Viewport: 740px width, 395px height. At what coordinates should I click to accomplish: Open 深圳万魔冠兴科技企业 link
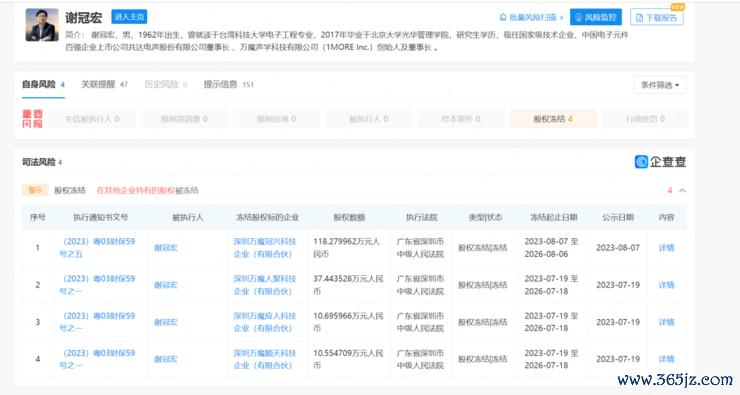tap(265, 248)
